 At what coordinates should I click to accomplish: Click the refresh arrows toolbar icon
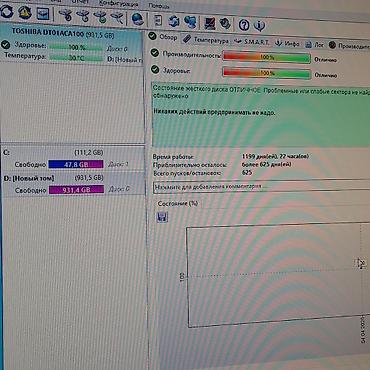tap(7, 12)
